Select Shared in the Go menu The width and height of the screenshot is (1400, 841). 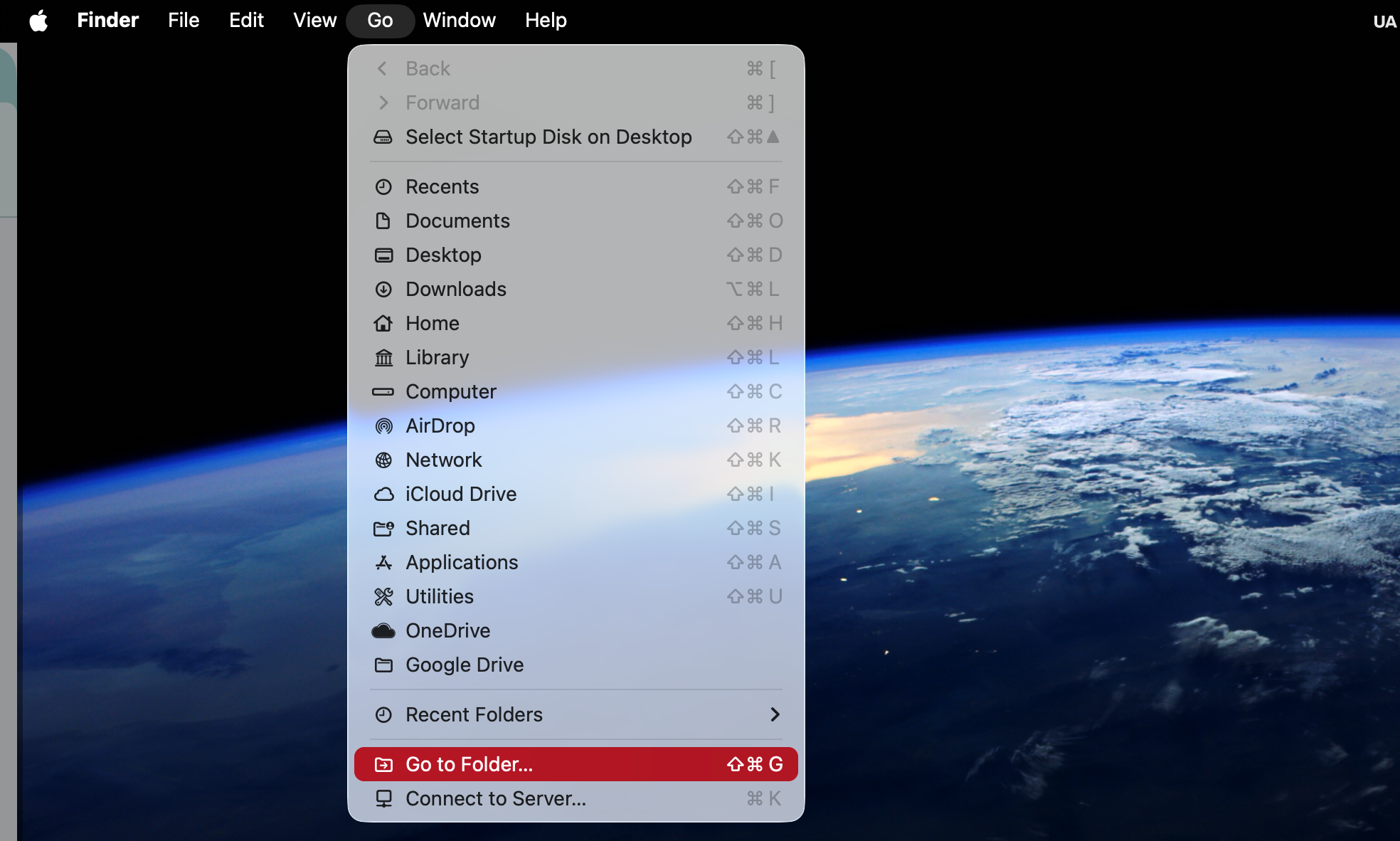pyautogui.click(x=576, y=528)
